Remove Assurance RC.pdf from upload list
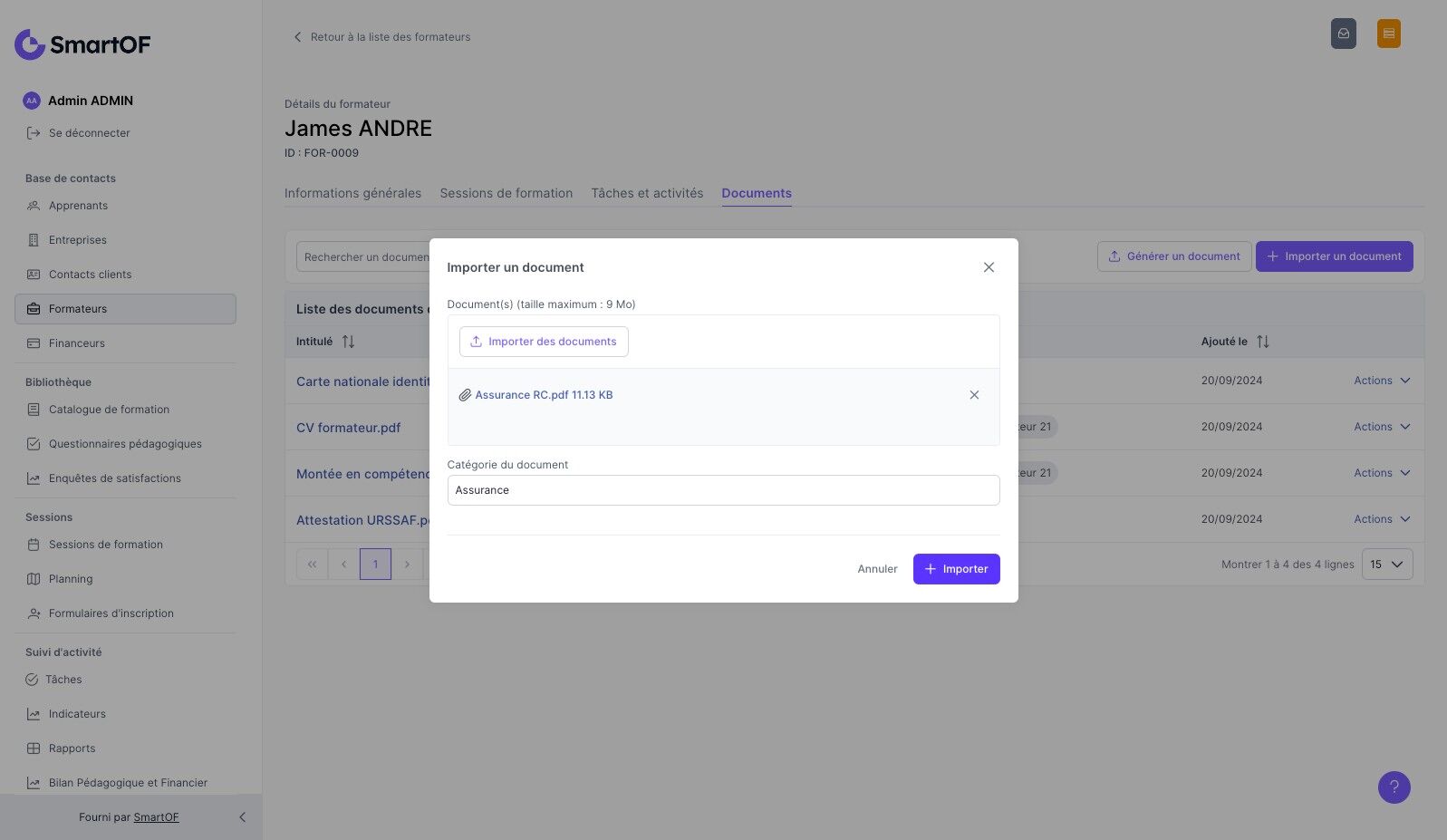This screenshot has height=840, width=1447. pos(974,395)
